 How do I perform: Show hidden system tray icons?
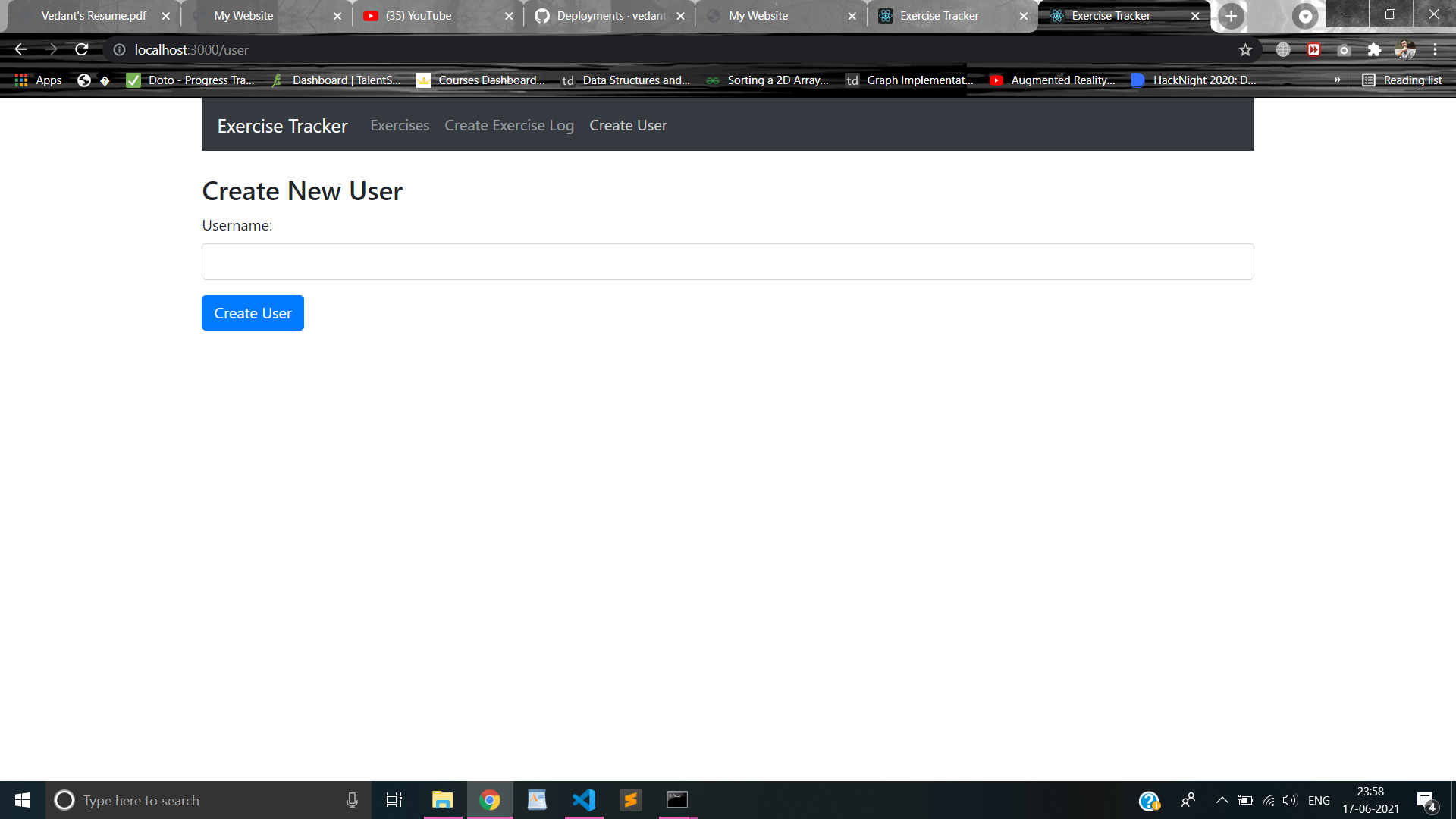[1222, 800]
